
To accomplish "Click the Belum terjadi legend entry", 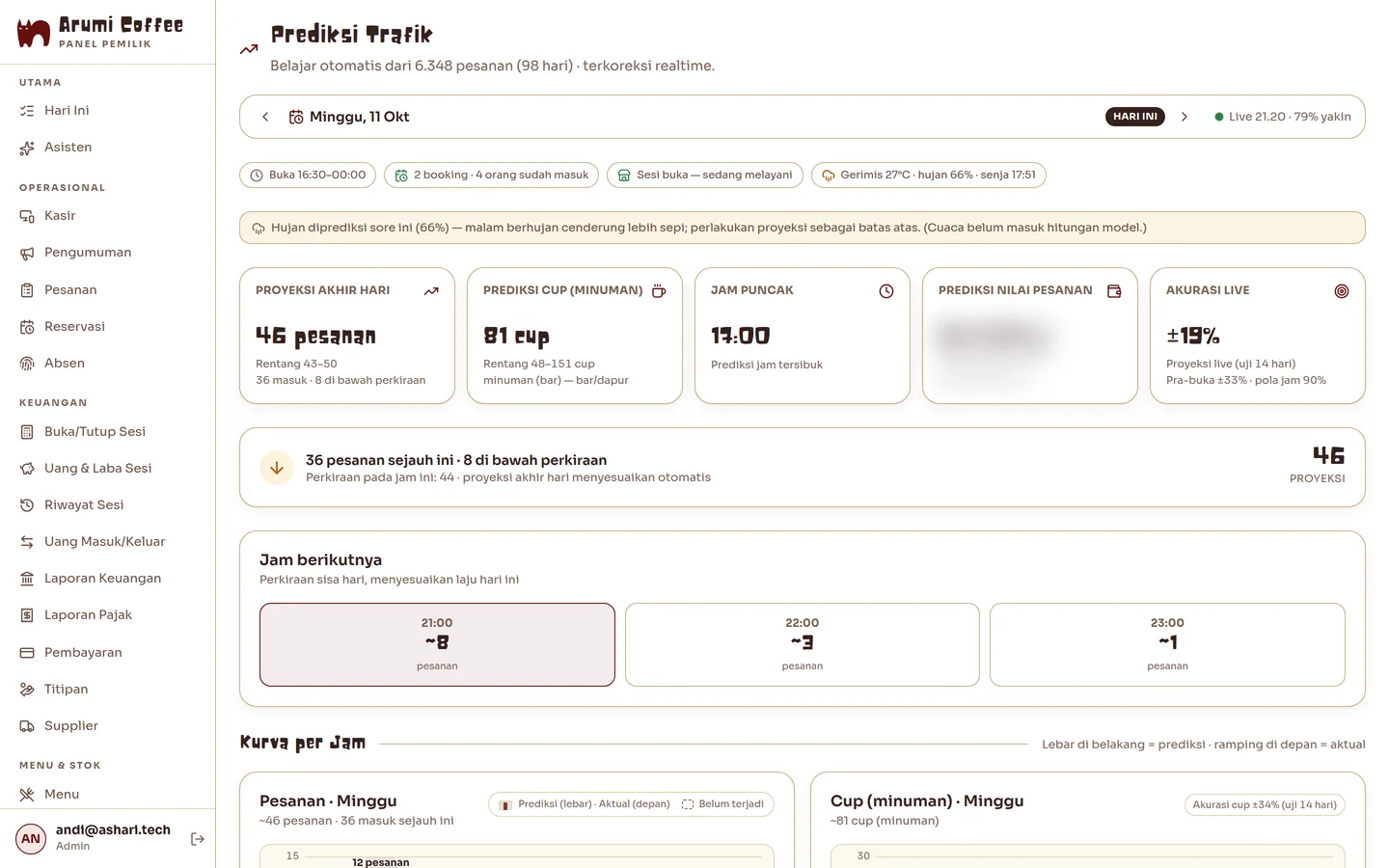I will pos(722,804).
